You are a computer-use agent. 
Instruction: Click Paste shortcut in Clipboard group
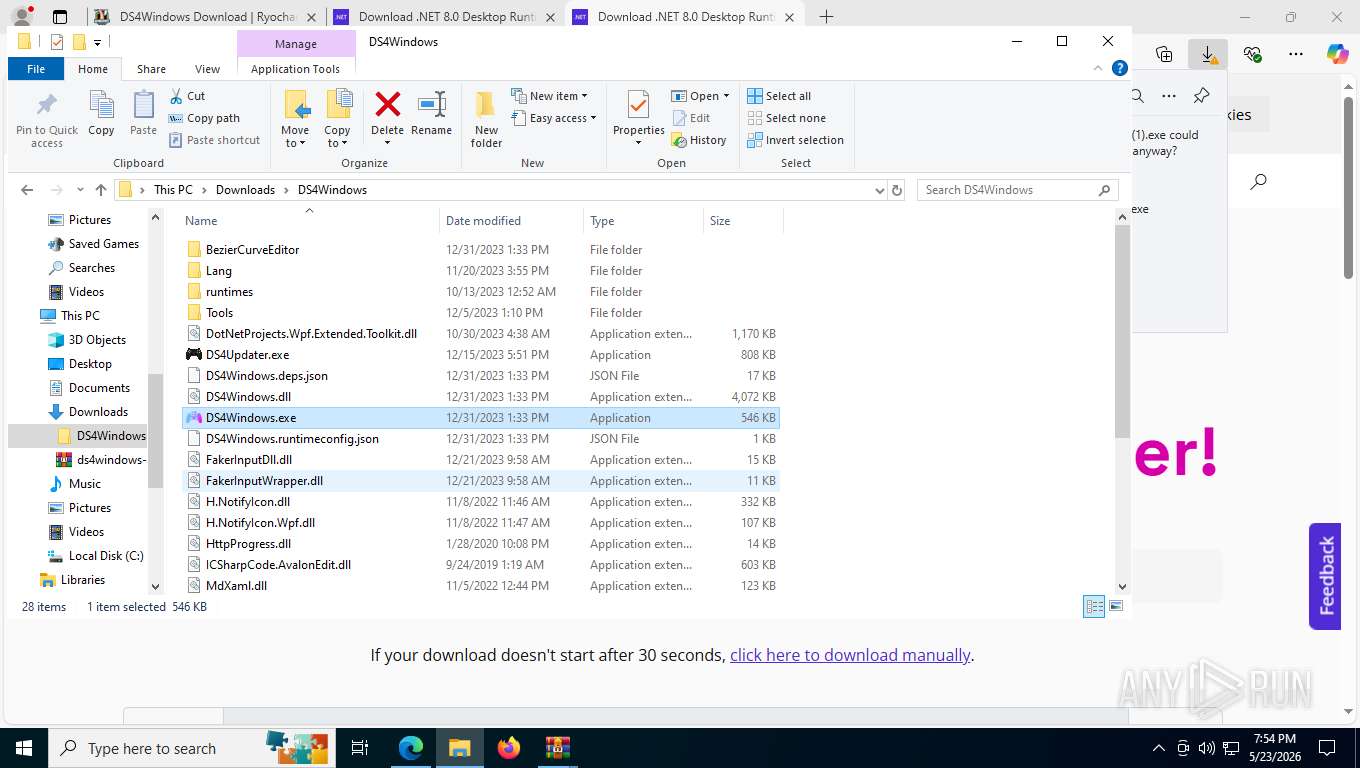[x=214, y=140]
